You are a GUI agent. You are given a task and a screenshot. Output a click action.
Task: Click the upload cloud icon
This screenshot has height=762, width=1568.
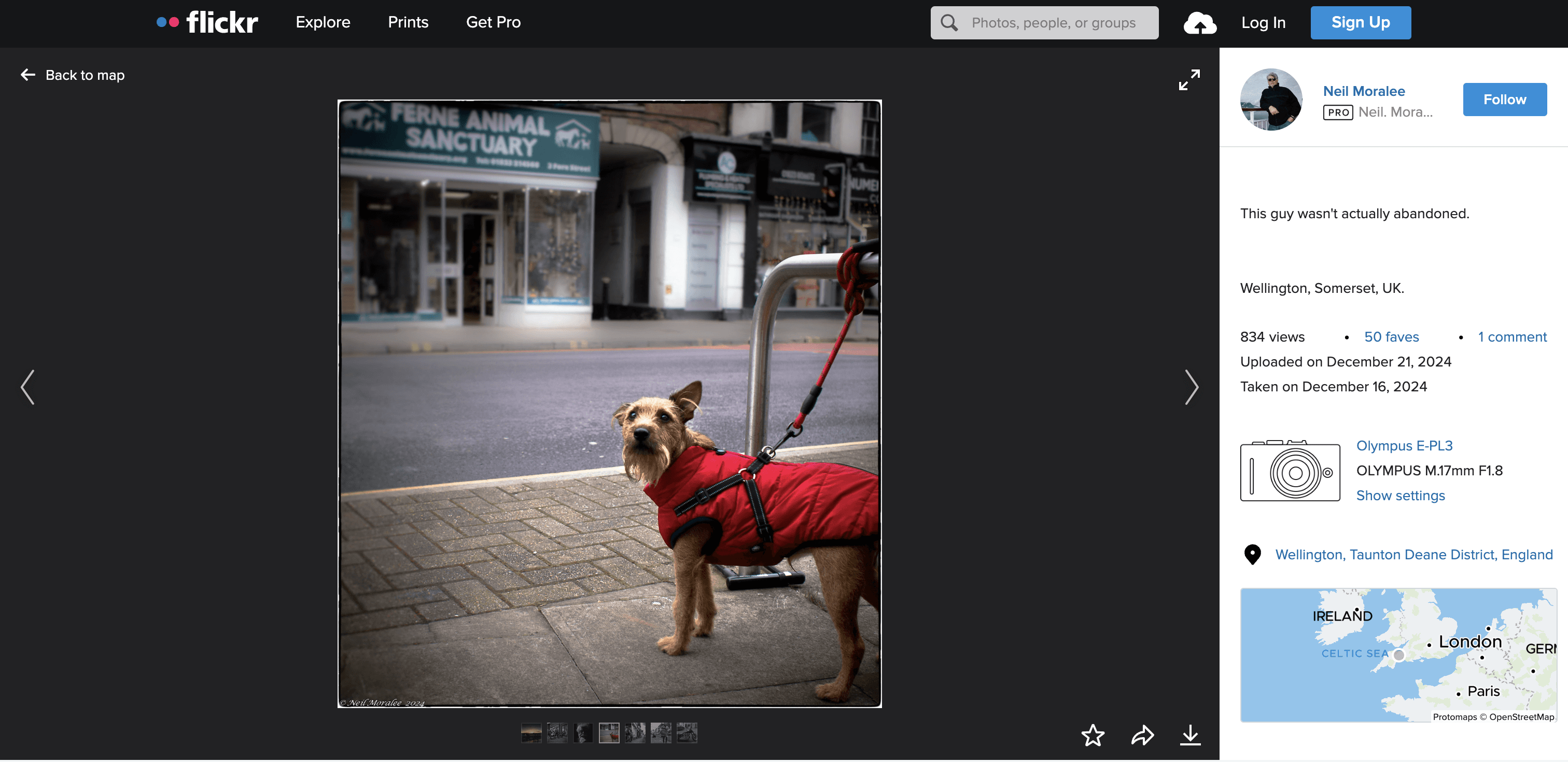[x=1199, y=23]
